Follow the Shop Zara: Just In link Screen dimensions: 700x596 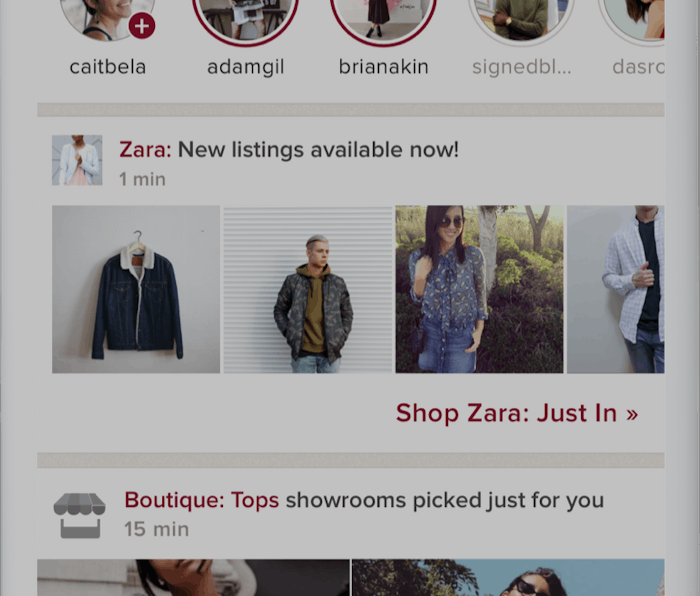coord(517,413)
